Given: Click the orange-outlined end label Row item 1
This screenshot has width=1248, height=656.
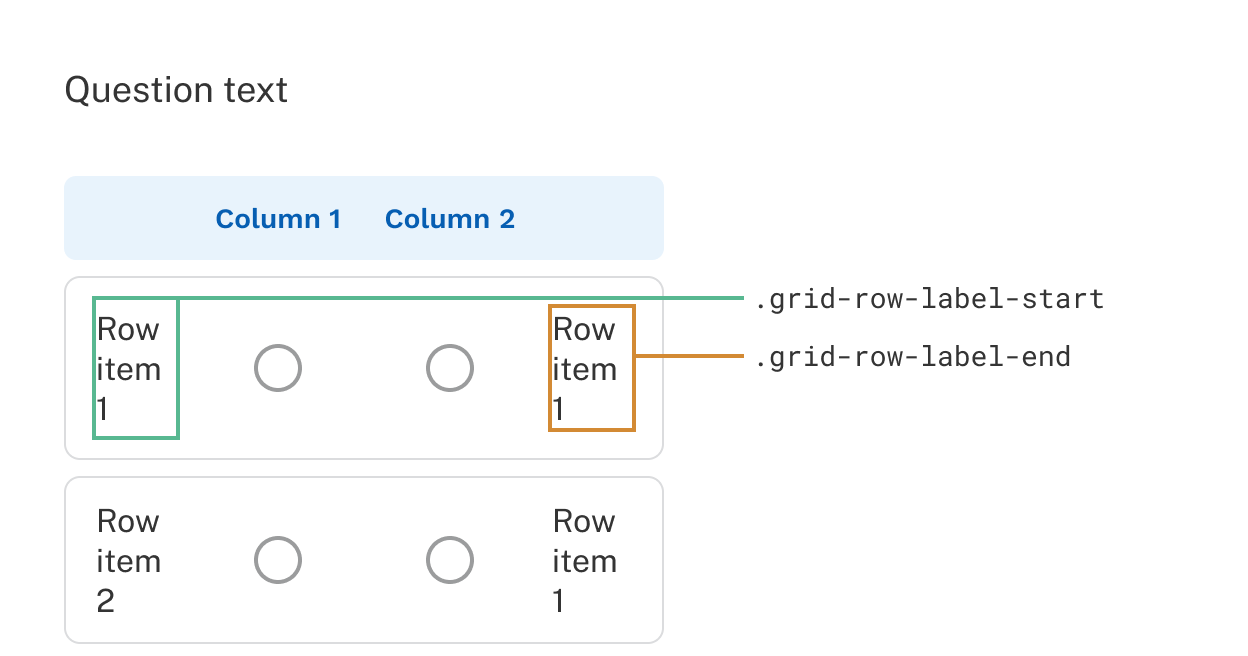Looking at the screenshot, I should (585, 369).
